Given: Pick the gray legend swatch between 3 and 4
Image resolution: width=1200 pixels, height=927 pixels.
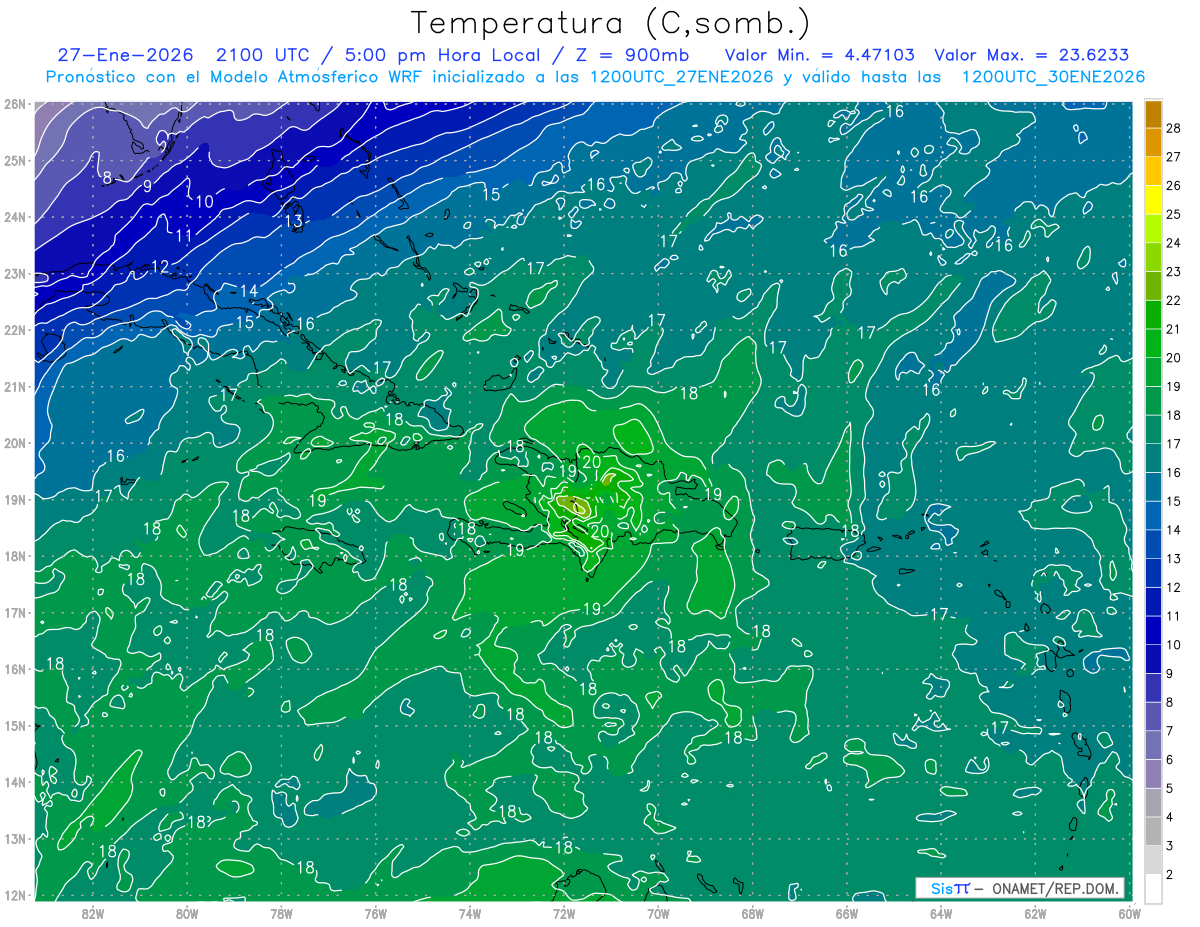Looking at the screenshot, I should (1153, 831).
